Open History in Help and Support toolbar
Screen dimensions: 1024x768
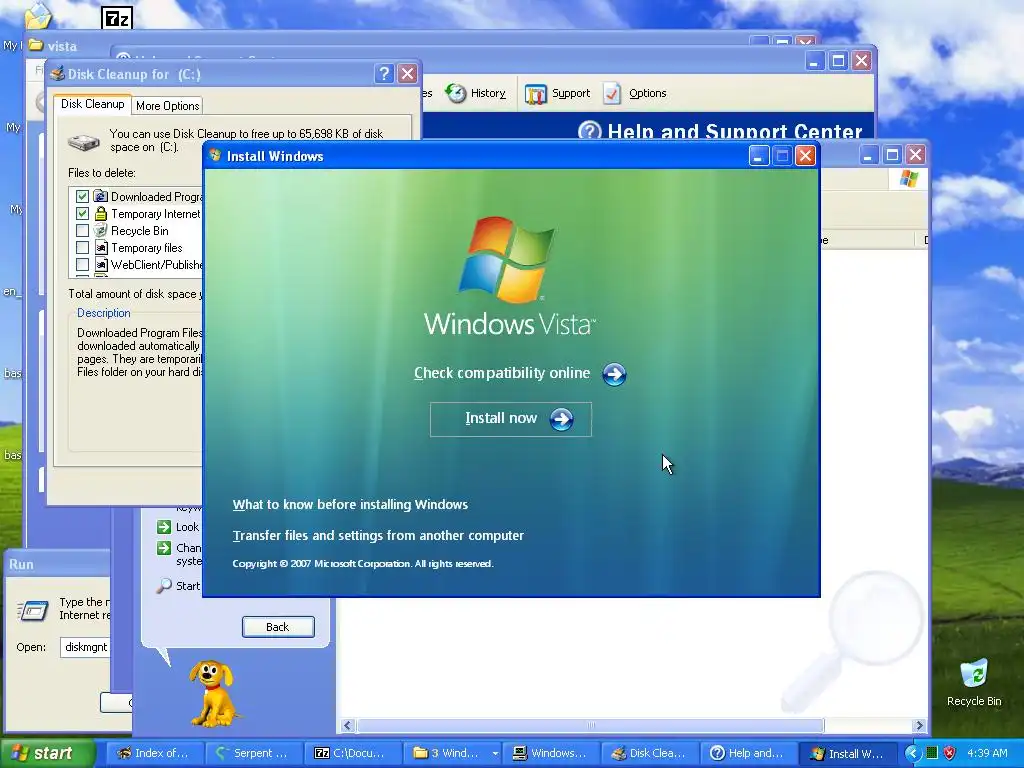coord(475,93)
